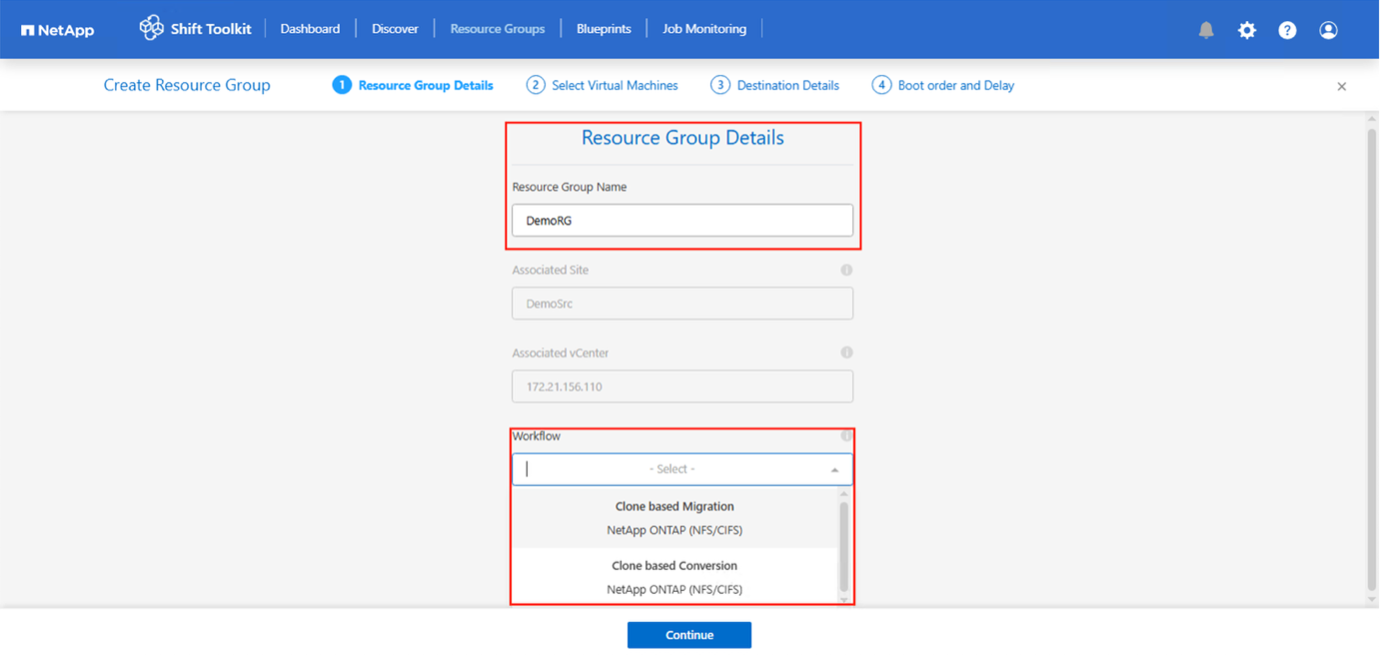Close the Create Resource Group wizard
Screen dimensions: 1384x660
tap(1341, 87)
